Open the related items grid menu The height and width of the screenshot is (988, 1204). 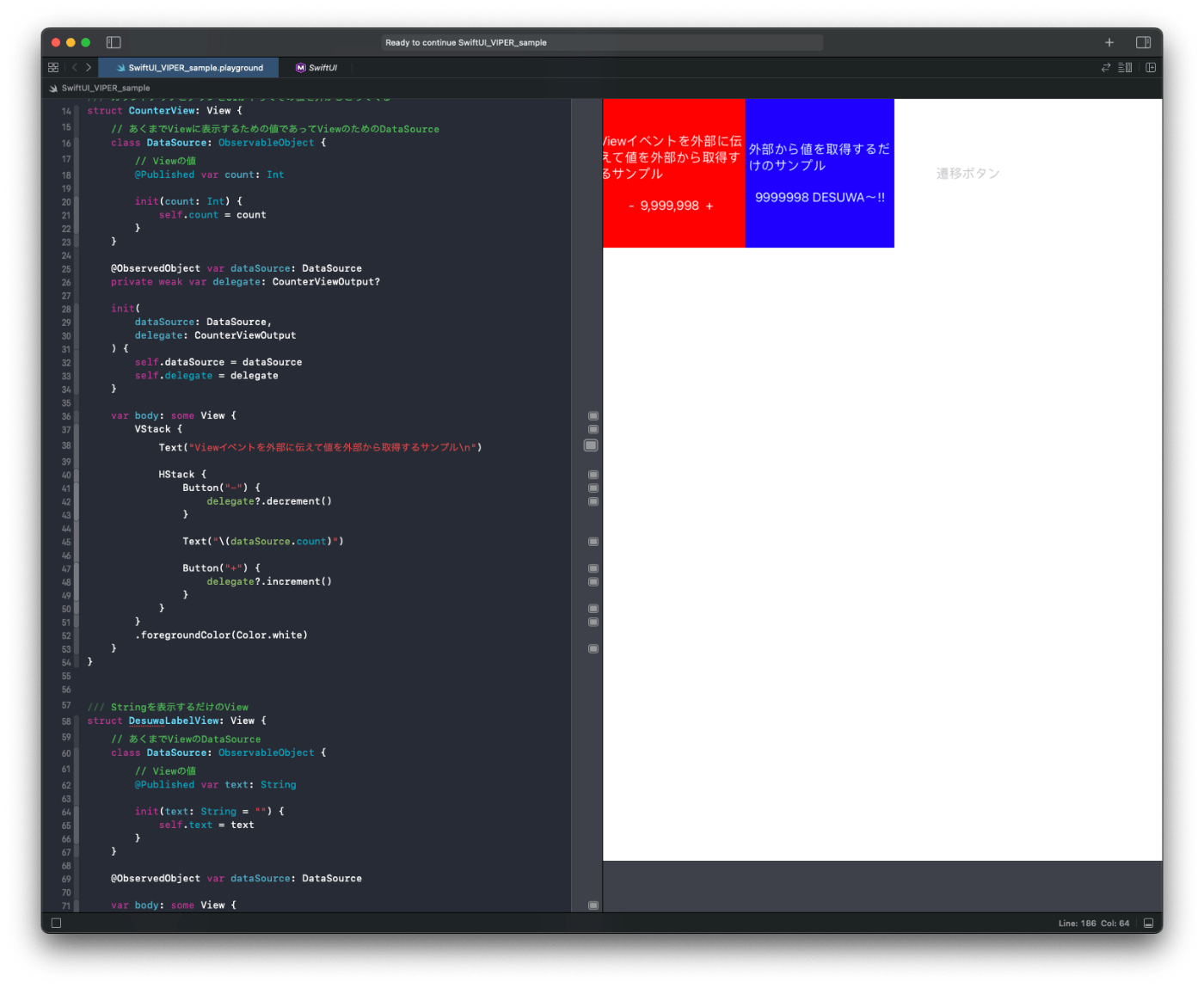pos(53,67)
